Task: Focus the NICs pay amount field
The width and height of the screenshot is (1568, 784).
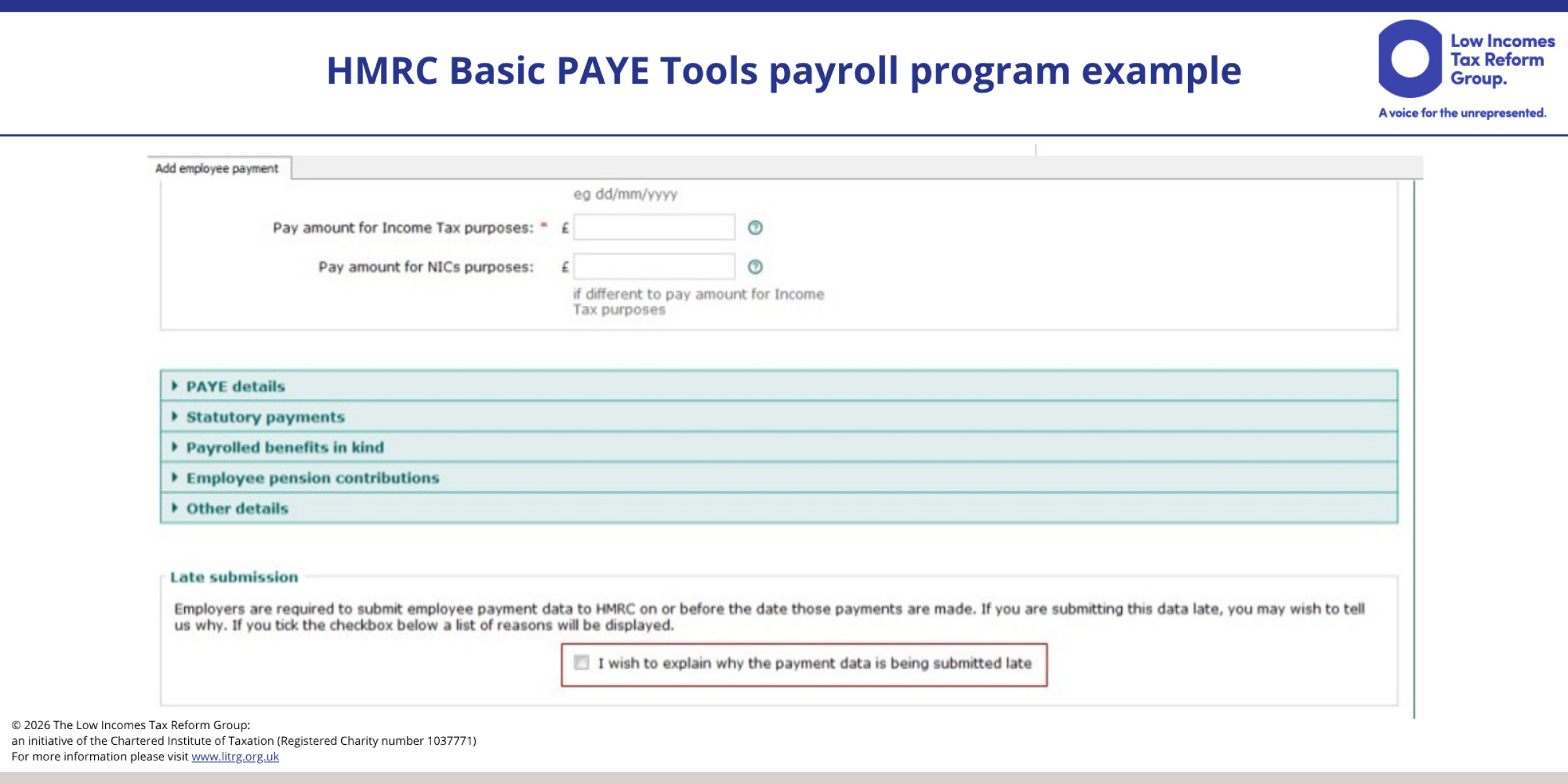Action: pyautogui.click(x=654, y=267)
